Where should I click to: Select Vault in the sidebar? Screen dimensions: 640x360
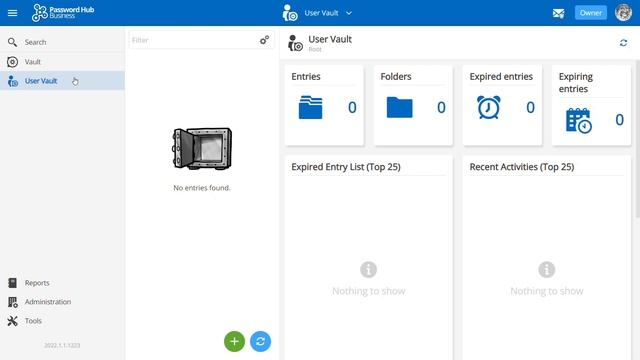pos(62,62)
